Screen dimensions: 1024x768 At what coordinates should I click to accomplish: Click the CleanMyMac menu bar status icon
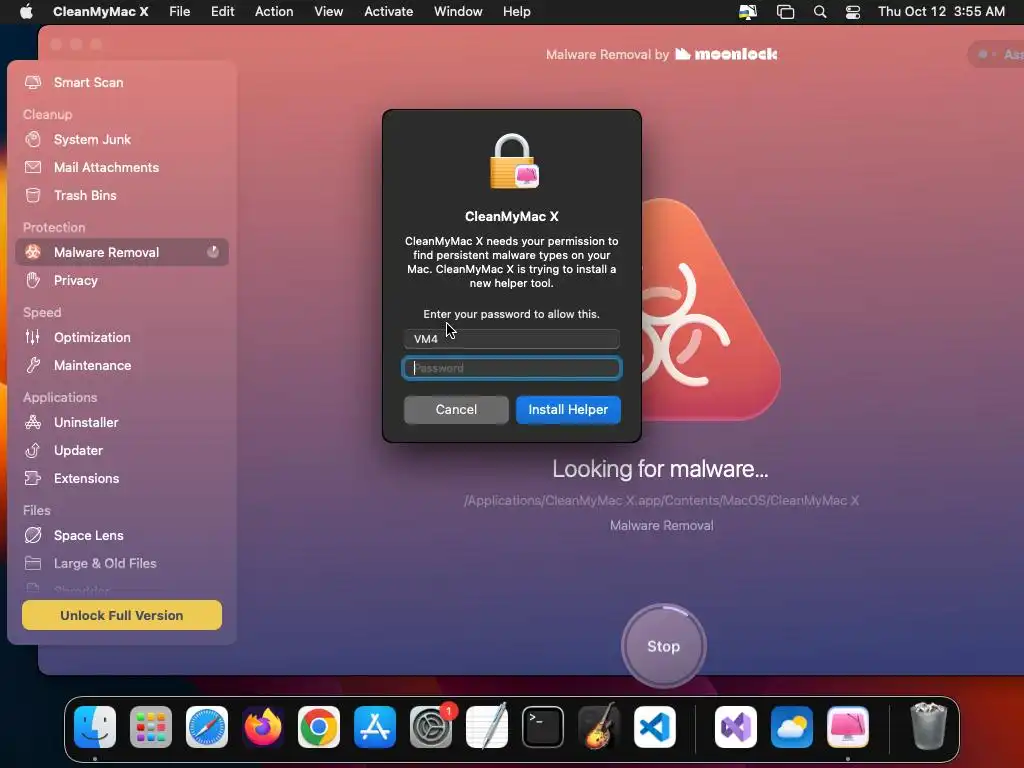click(748, 12)
